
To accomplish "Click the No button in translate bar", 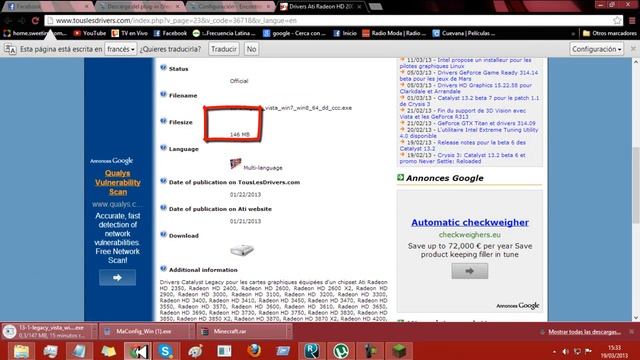I will [251, 49].
